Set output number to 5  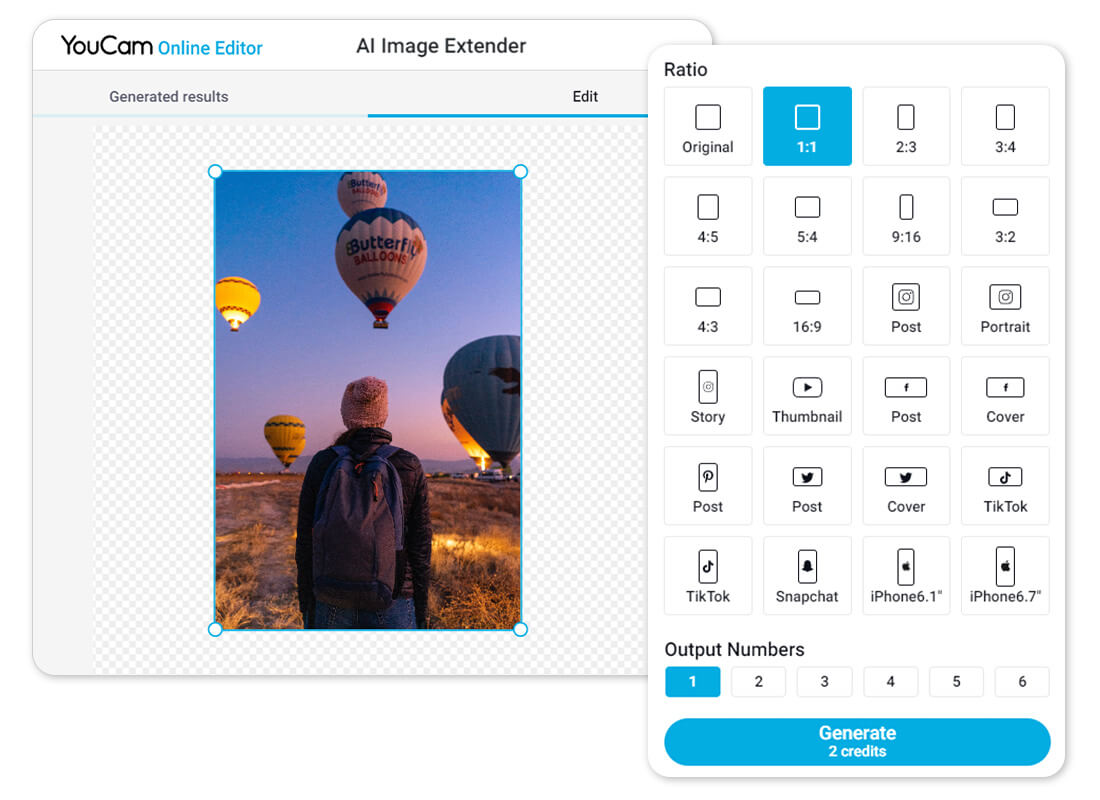pyautogui.click(x=956, y=681)
